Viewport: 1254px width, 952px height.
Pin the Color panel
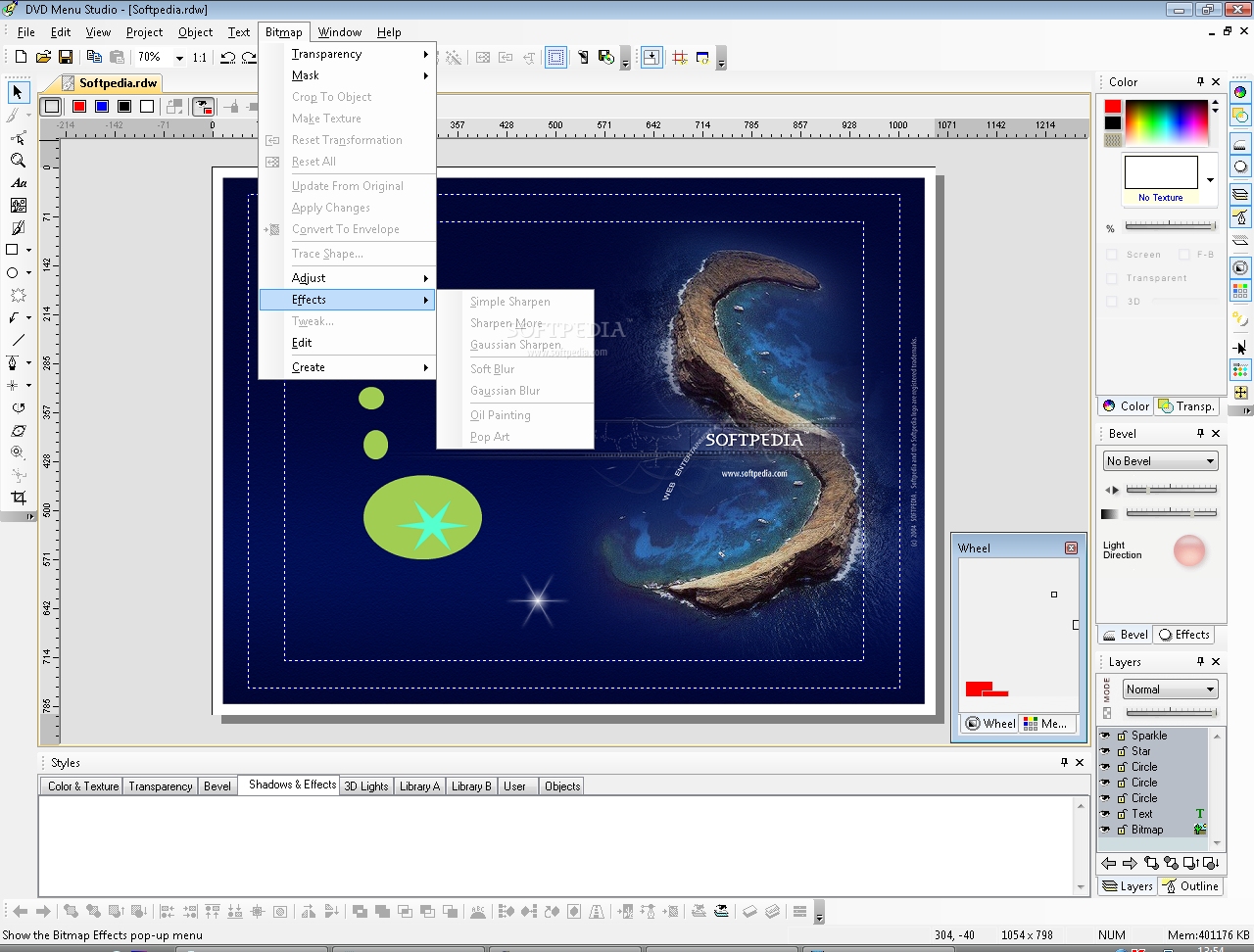click(x=1200, y=81)
